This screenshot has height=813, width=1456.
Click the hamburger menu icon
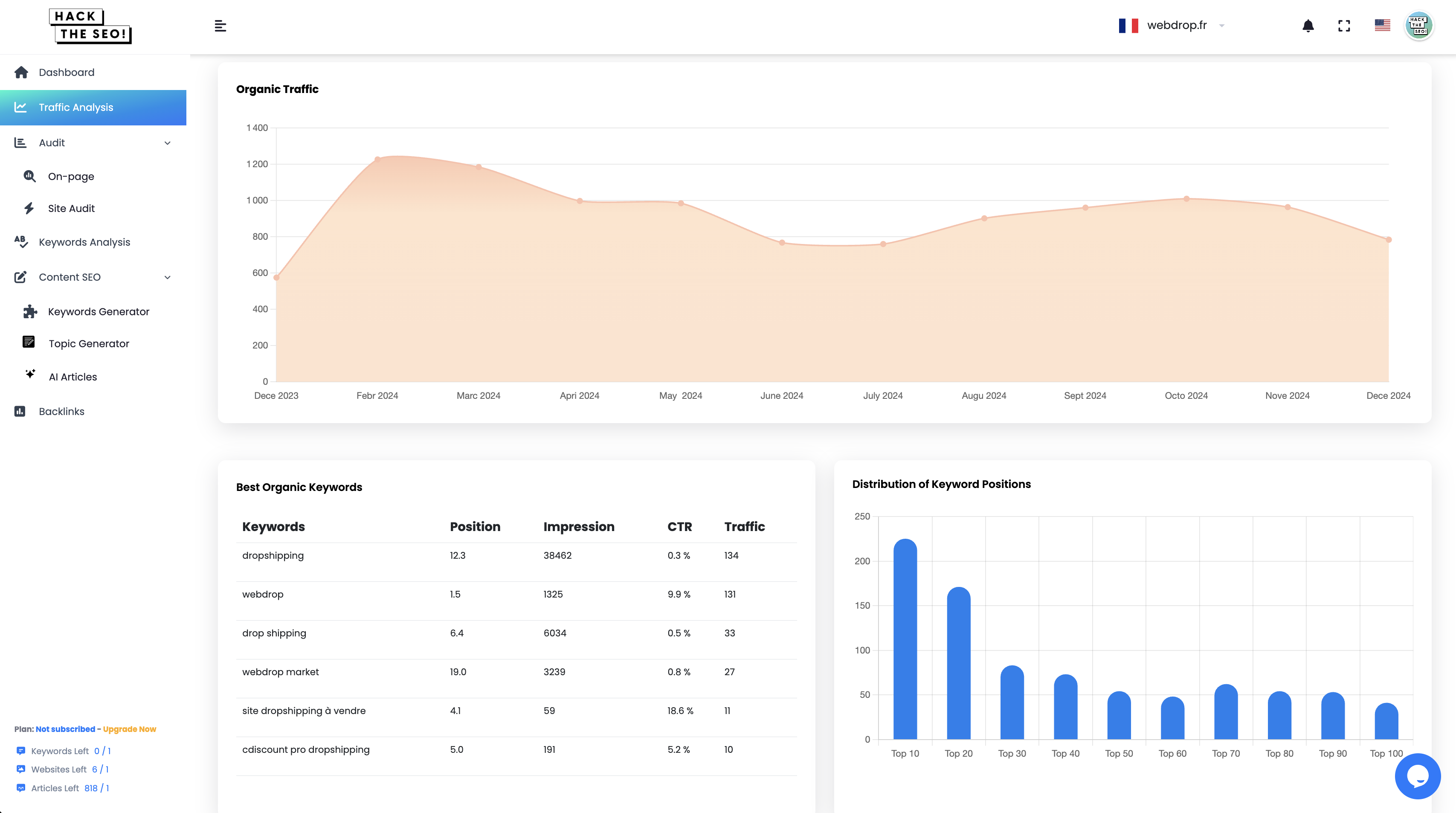(x=220, y=25)
